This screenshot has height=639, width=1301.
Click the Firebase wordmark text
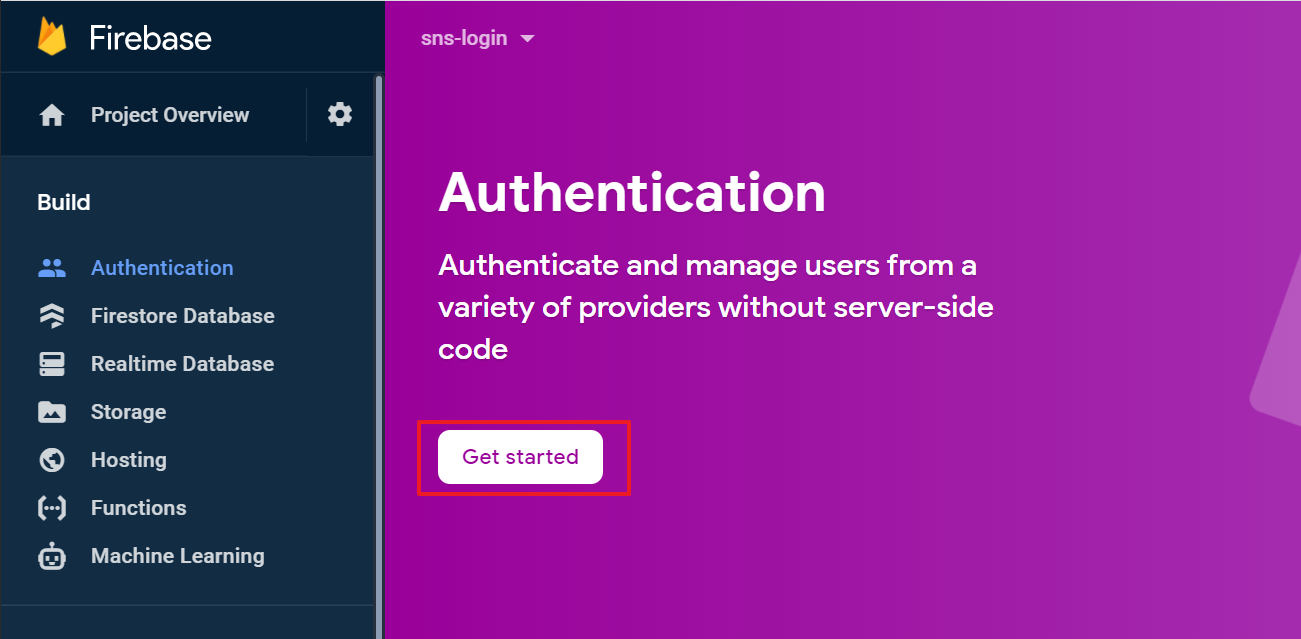pyautogui.click(x=150, y=38)
